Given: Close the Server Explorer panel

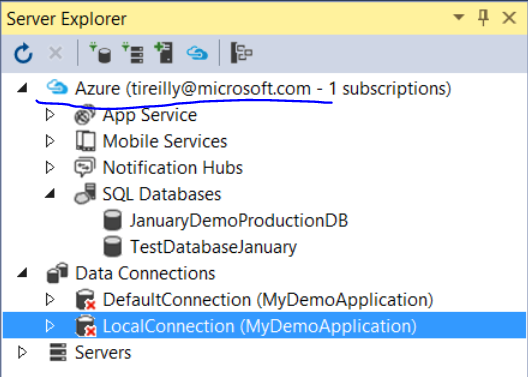Looking at the screenshot, I should point(509,18).
